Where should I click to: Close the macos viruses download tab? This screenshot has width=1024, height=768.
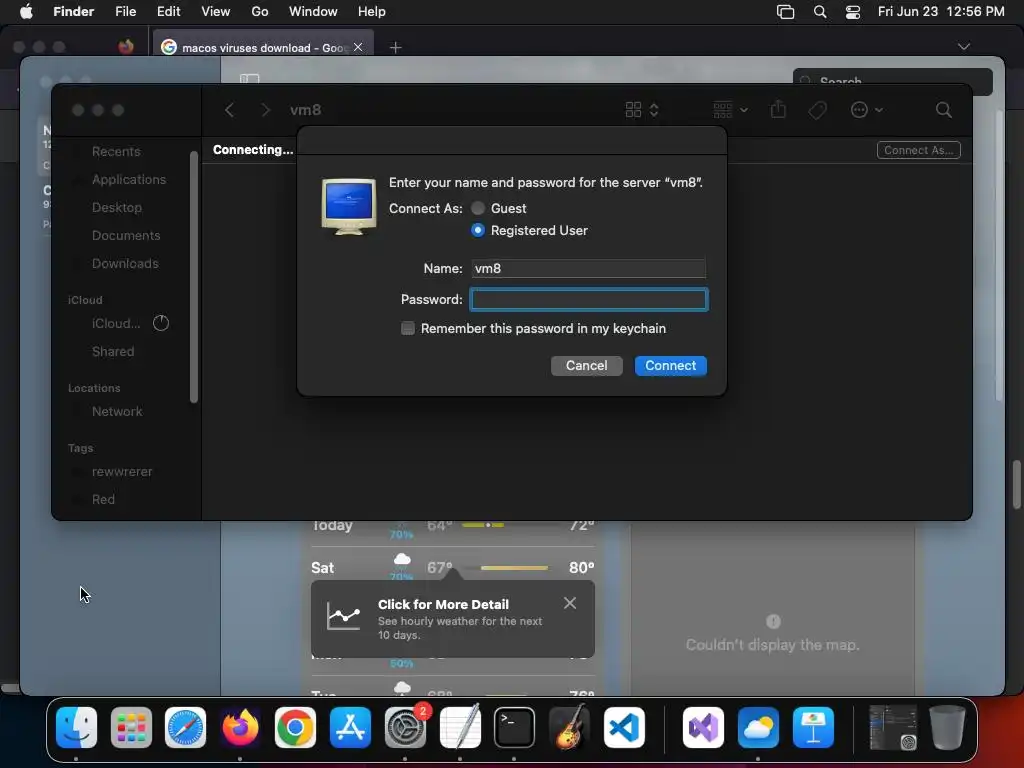[358, 47]
